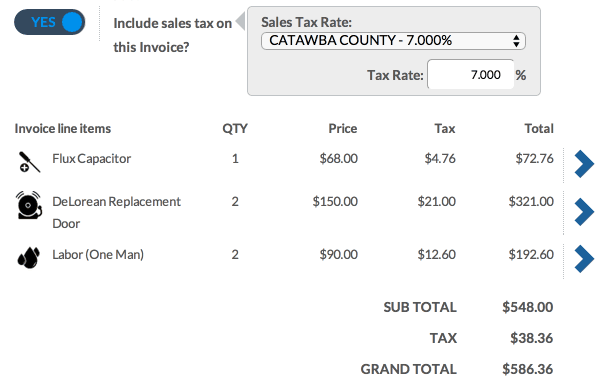Click the $72.76 total for Flux Capacitor
Image resolution: width=615 pixels, height=381 pixels.
coord(535,159)
